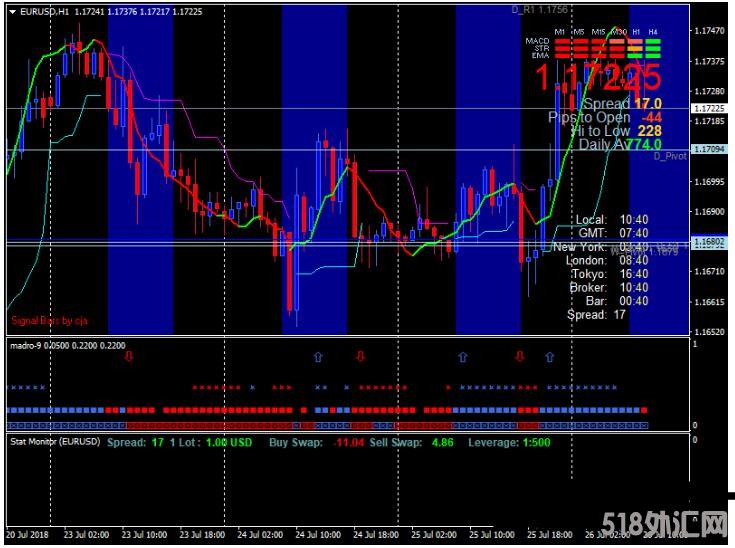Click the triangle arrow before EURUSD,H1 title

pyautogui.click(x=13, y=12)
